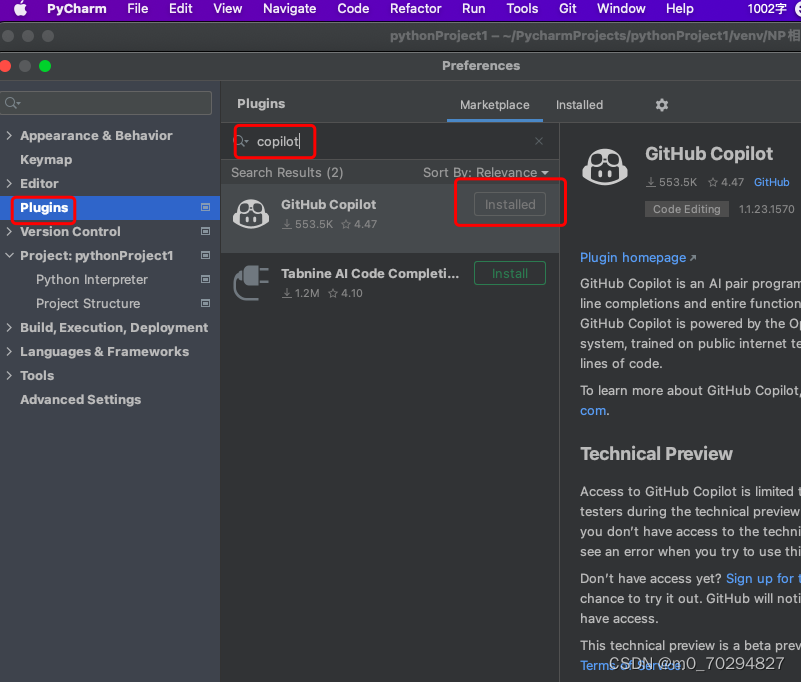Click download count 553.5K in details panel

[671, 182]
